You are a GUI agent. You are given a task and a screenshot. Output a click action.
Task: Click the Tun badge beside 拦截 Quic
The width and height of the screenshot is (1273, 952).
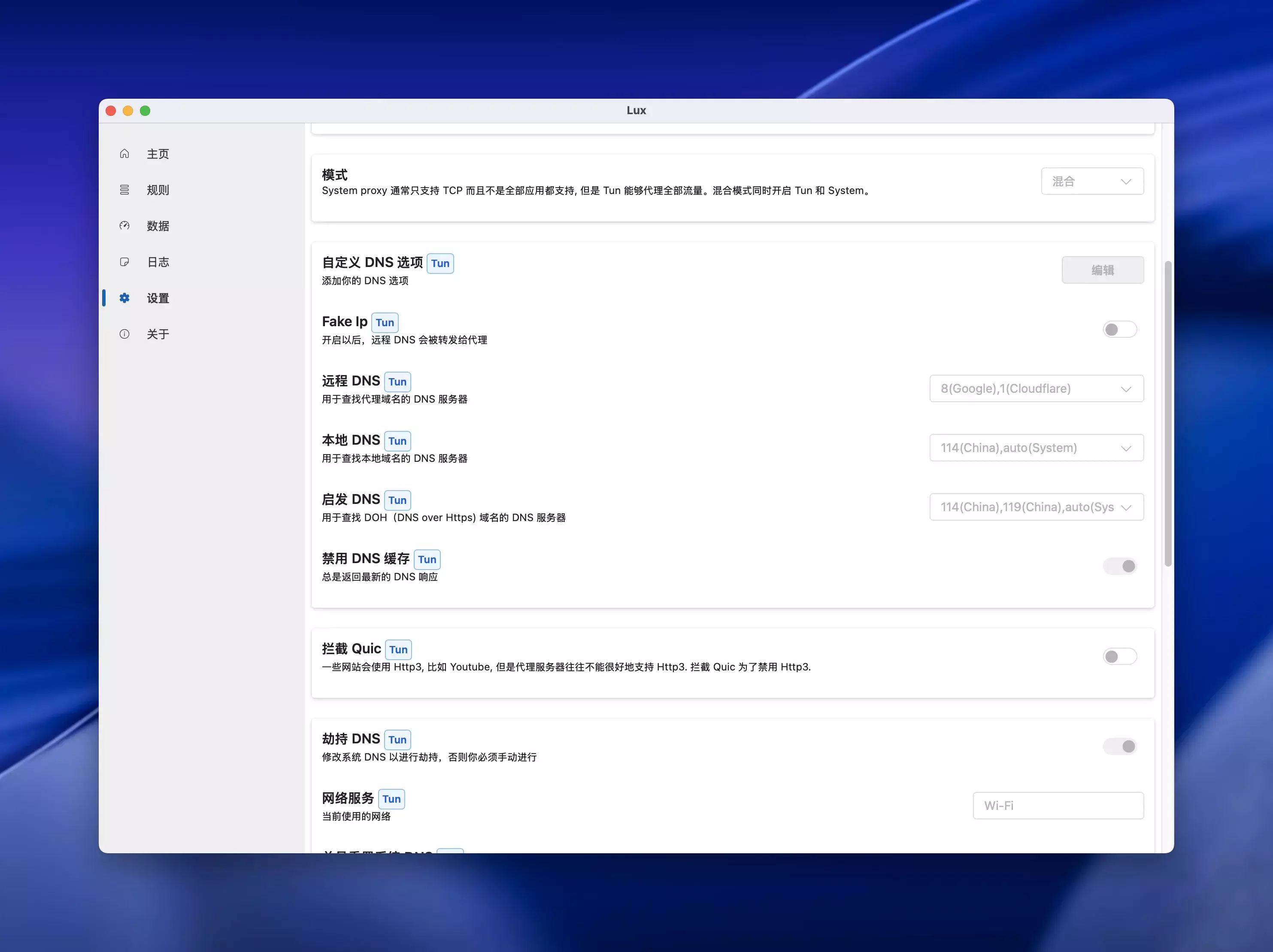click(x=398, y=650)
